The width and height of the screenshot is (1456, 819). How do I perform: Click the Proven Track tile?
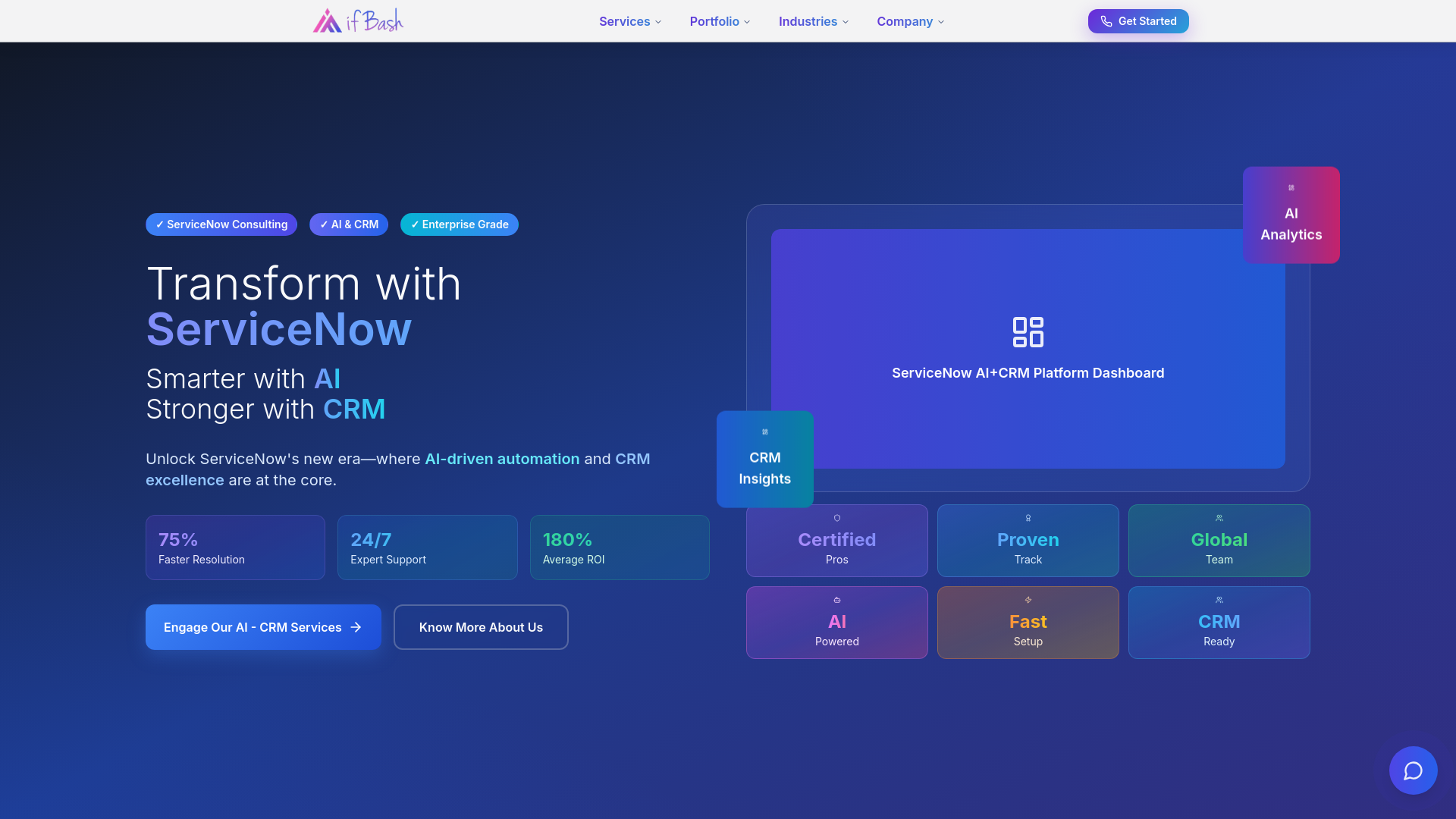1028,541
